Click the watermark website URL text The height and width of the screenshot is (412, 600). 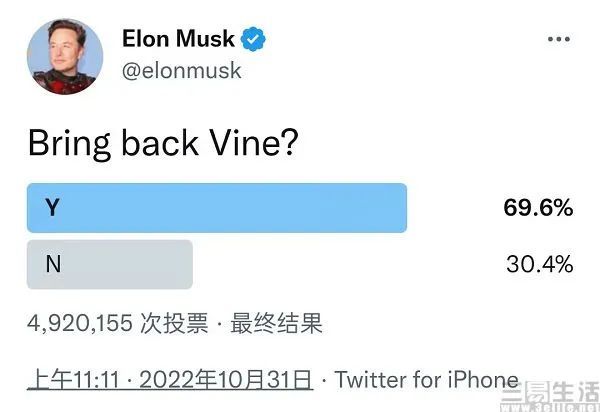(553, 405)
